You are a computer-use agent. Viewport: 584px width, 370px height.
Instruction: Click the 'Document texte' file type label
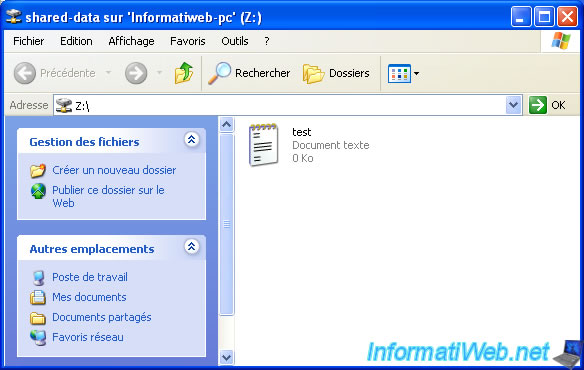[331, 145]
